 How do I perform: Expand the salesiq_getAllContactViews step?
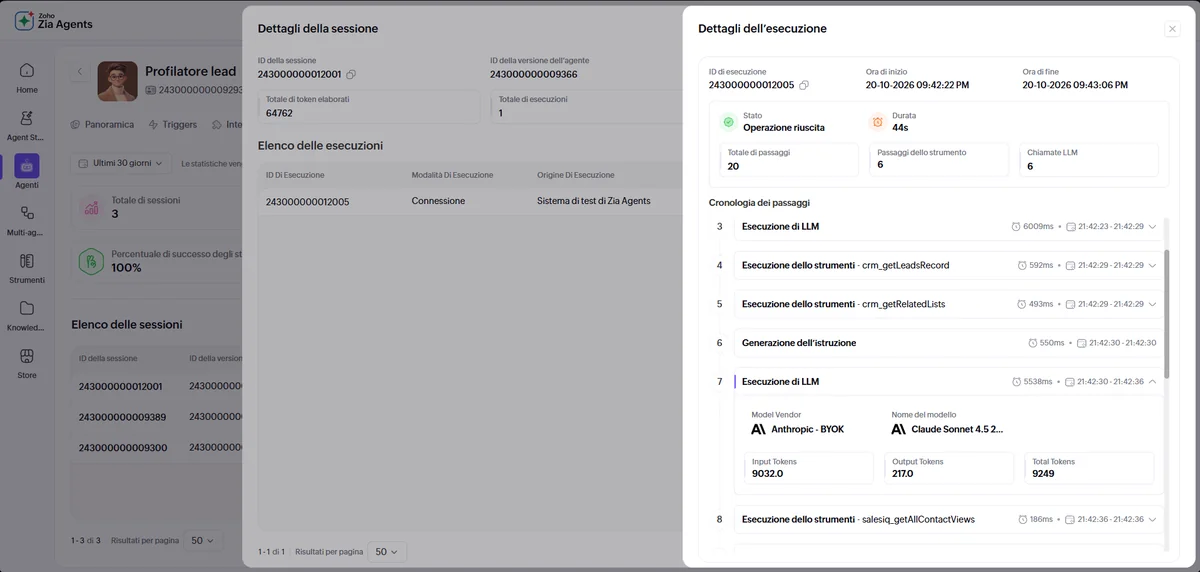1152,519
